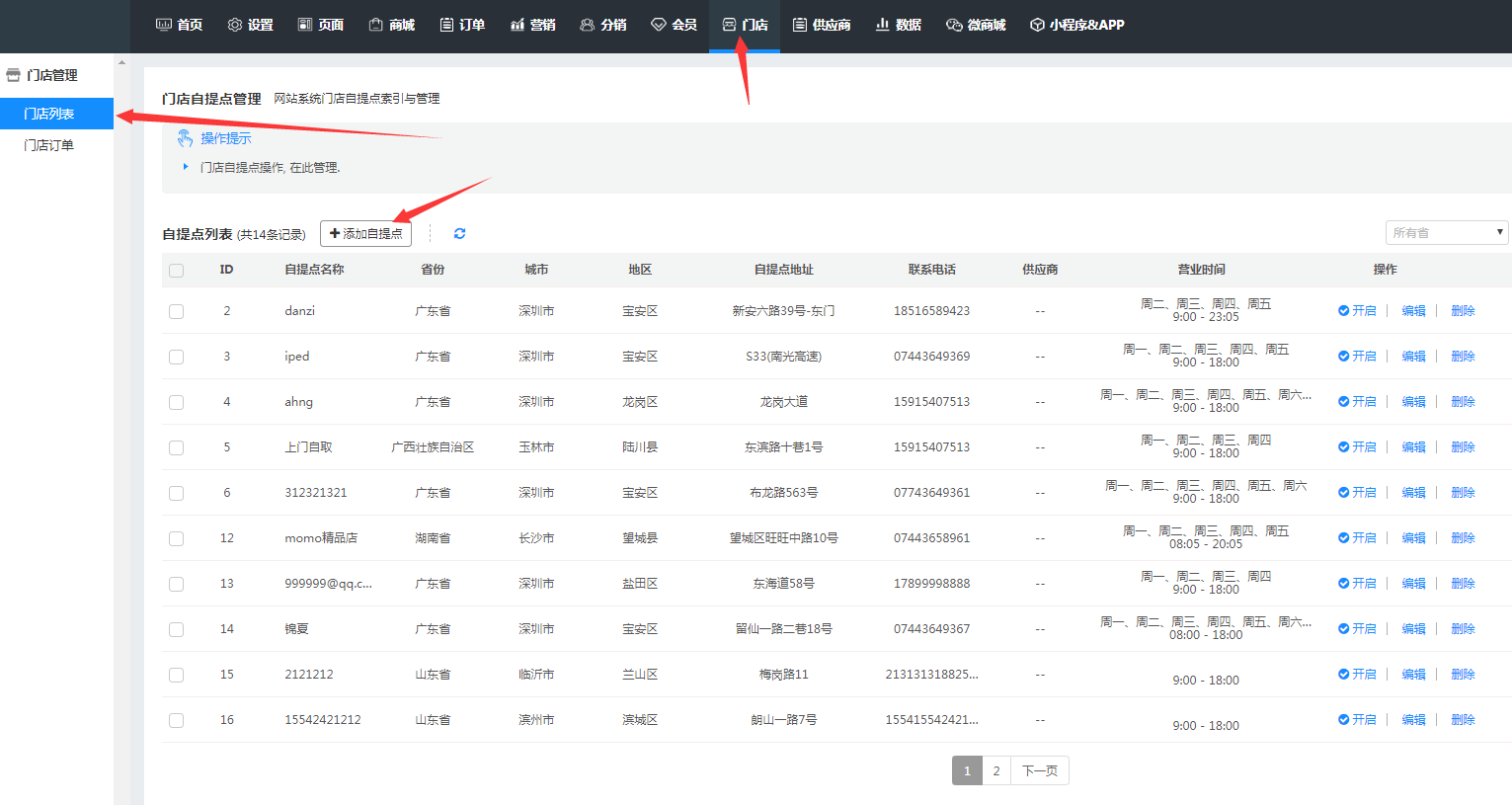
Task: Collapse the 门店自提点操作 tip arrow
Action: pos(186,167)
